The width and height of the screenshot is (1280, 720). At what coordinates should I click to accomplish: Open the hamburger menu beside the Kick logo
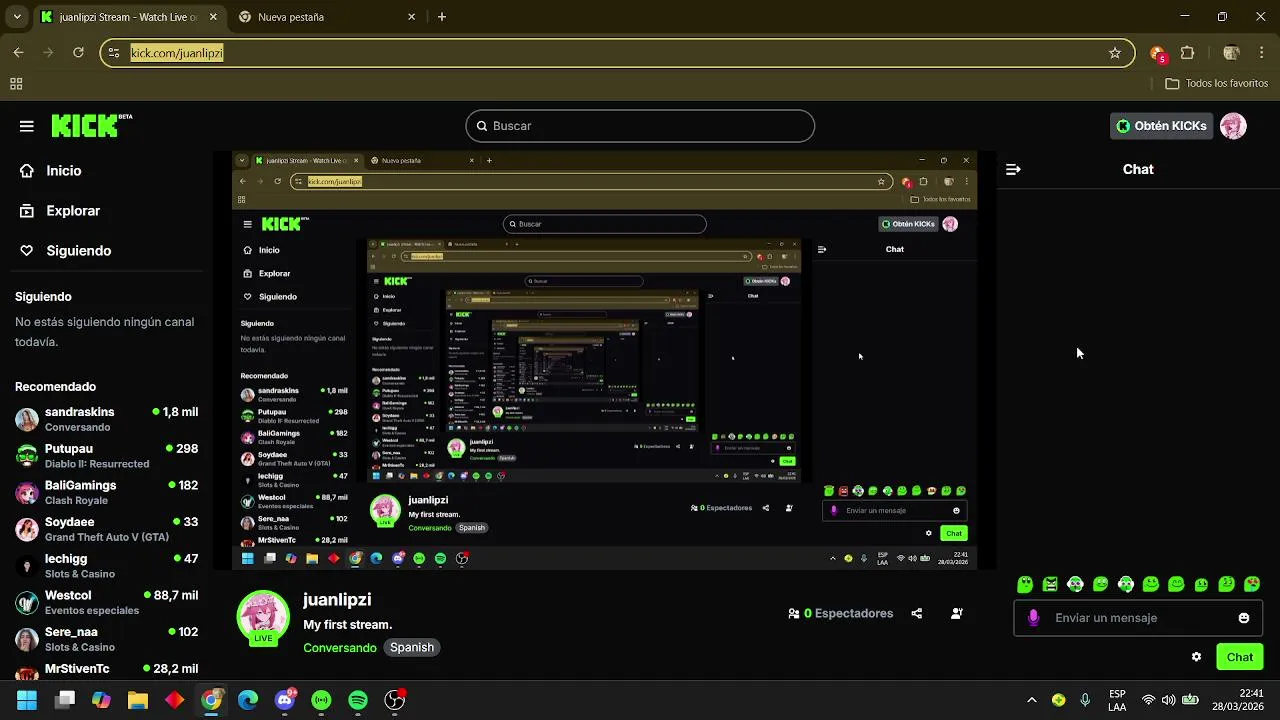tap(27, 126)
